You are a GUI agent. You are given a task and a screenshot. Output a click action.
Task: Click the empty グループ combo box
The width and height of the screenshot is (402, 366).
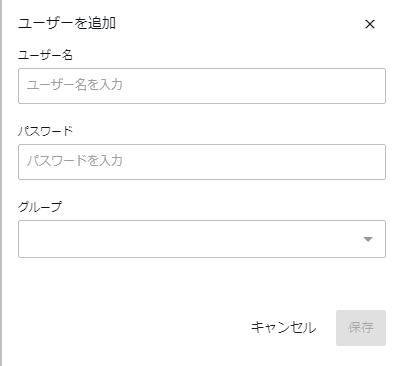coord(202,239)
